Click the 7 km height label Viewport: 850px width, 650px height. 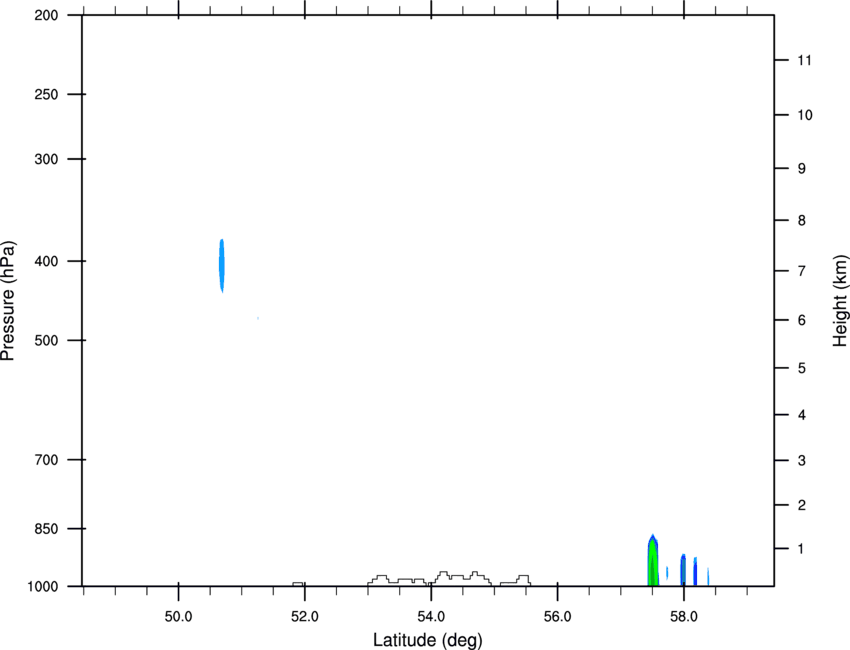coord(802,271)
